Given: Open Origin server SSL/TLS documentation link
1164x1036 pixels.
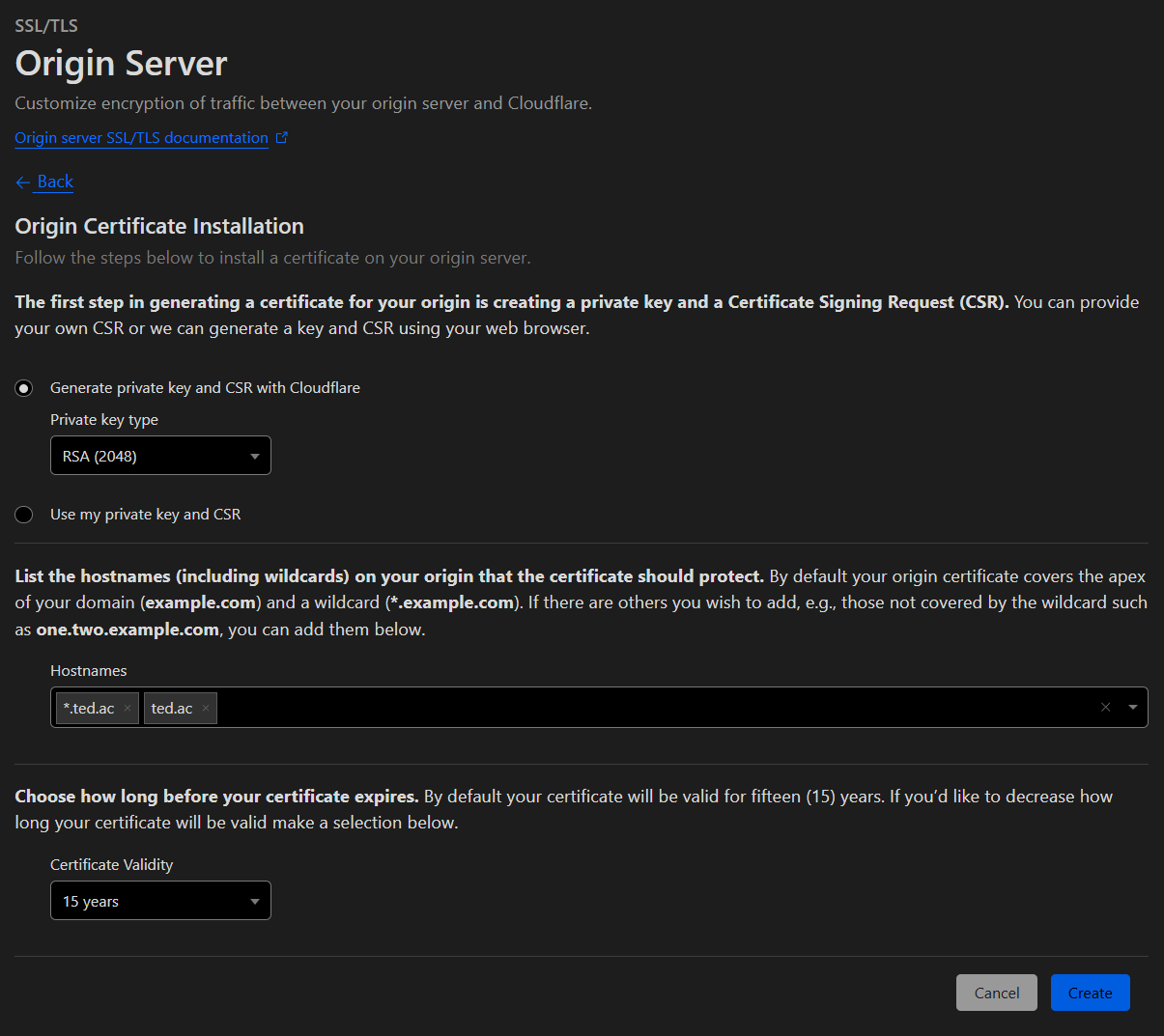Looking at the screenshot, I should pos(141,138).
